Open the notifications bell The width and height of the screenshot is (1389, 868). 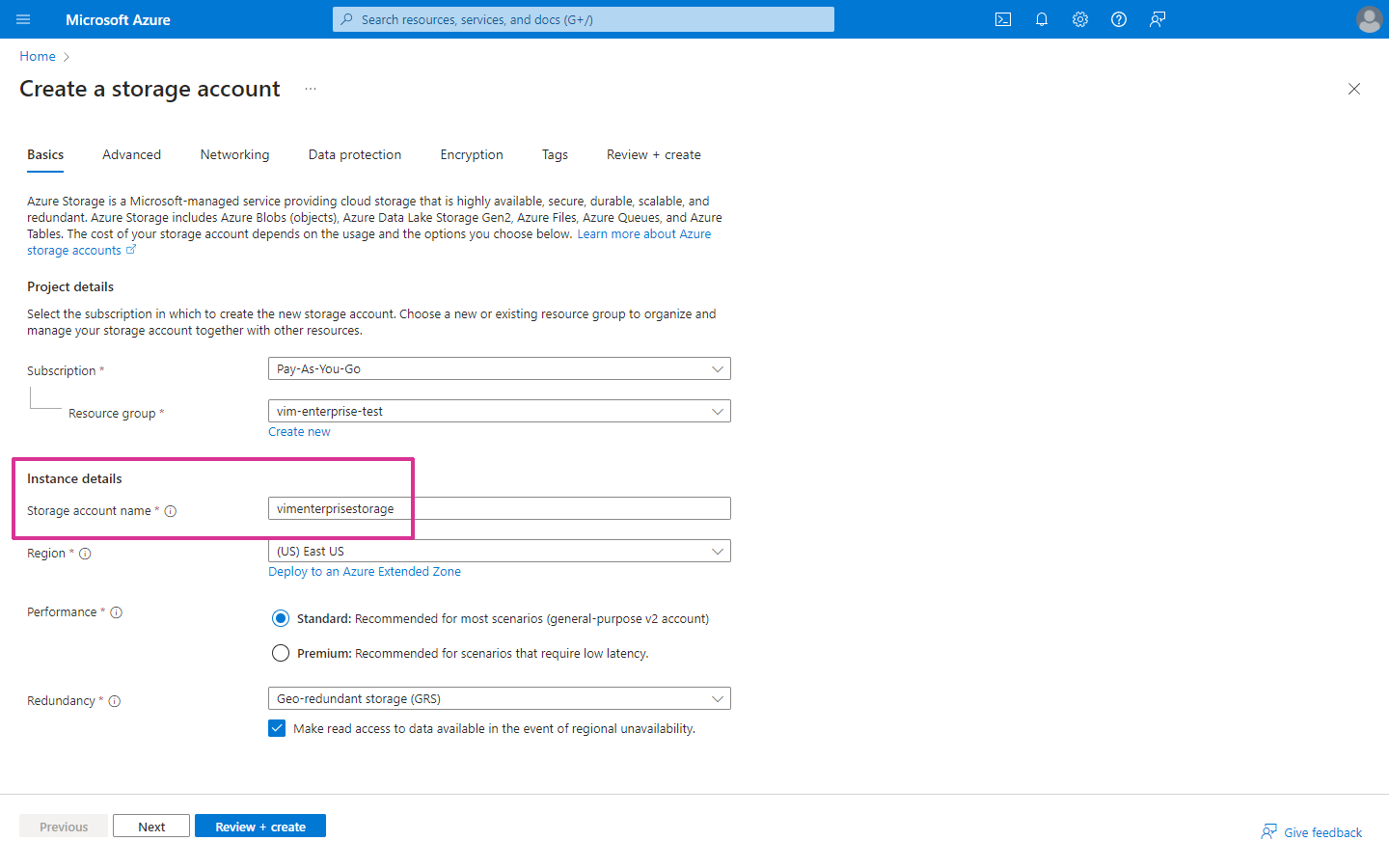[1042, 19]
